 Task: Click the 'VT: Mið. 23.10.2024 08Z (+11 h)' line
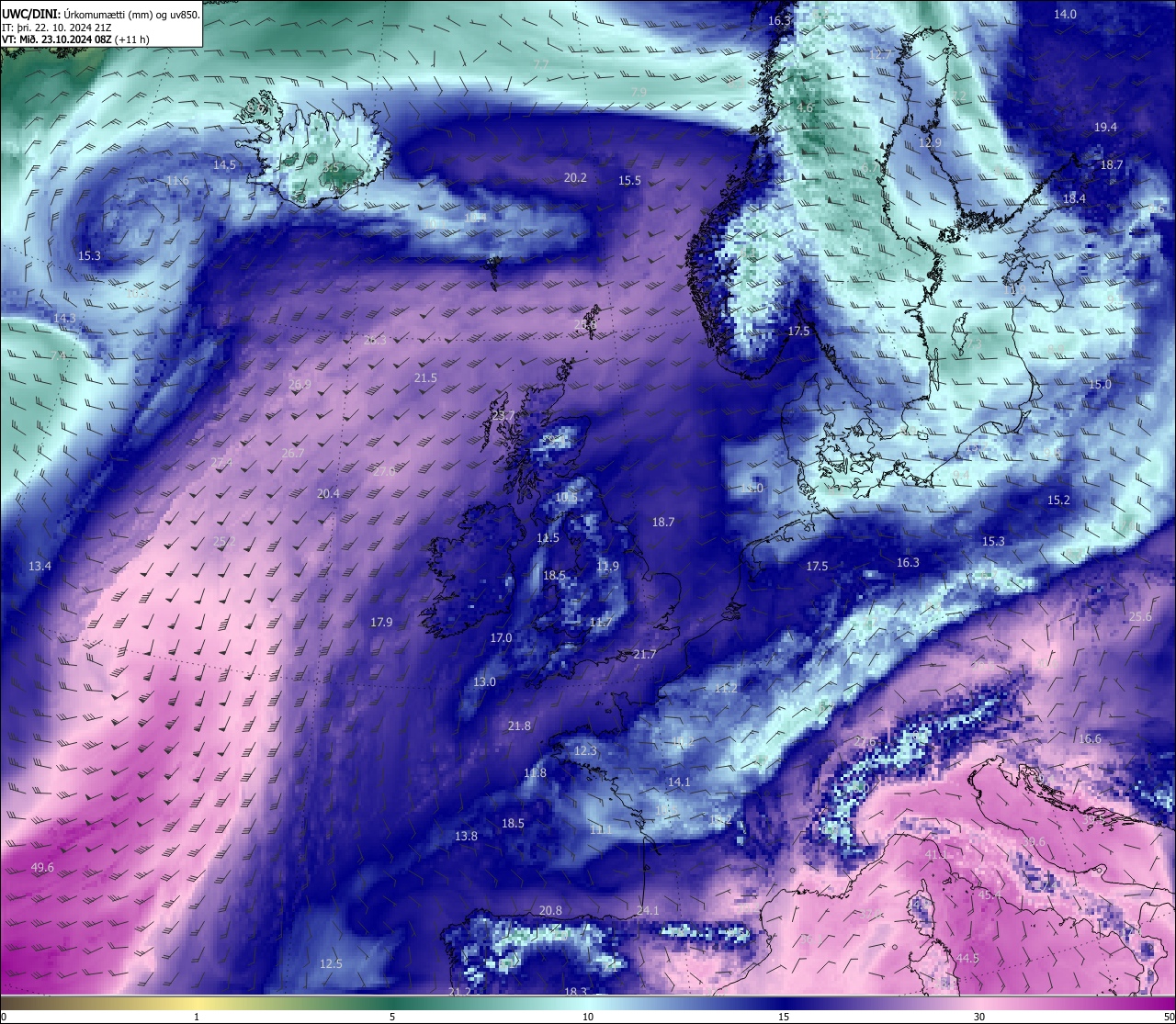pyautogui.click(x=75, y=39)
